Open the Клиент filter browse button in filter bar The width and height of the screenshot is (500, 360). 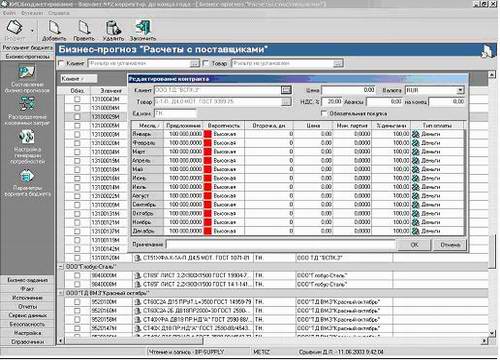pyautogui.click(x=194, y=63)
